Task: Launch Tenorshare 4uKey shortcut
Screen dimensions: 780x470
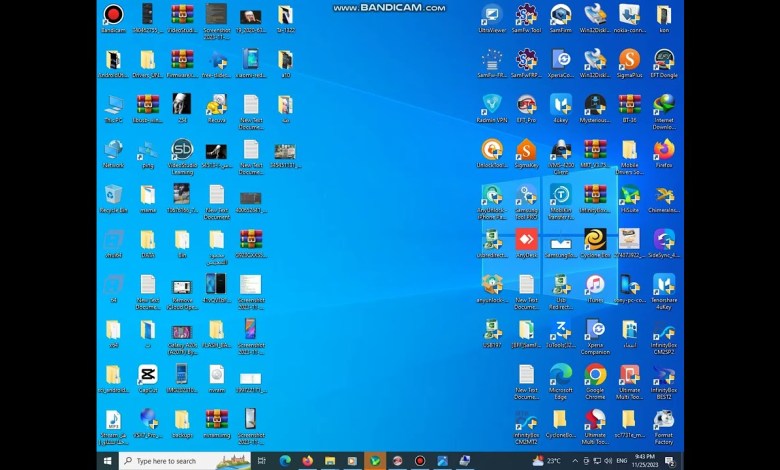Action: pos(664,291)
